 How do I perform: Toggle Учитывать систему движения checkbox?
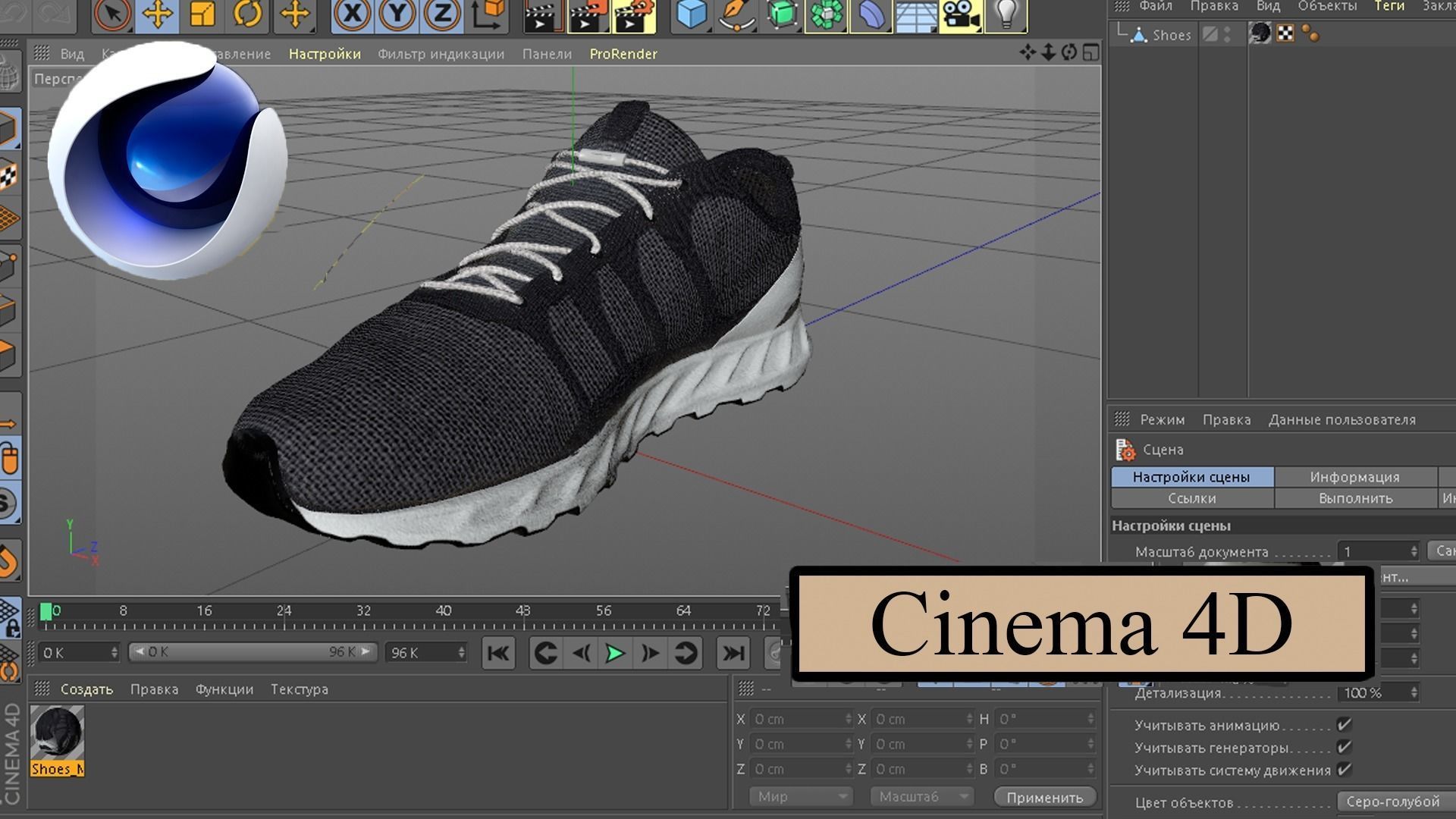[1344, 770]
